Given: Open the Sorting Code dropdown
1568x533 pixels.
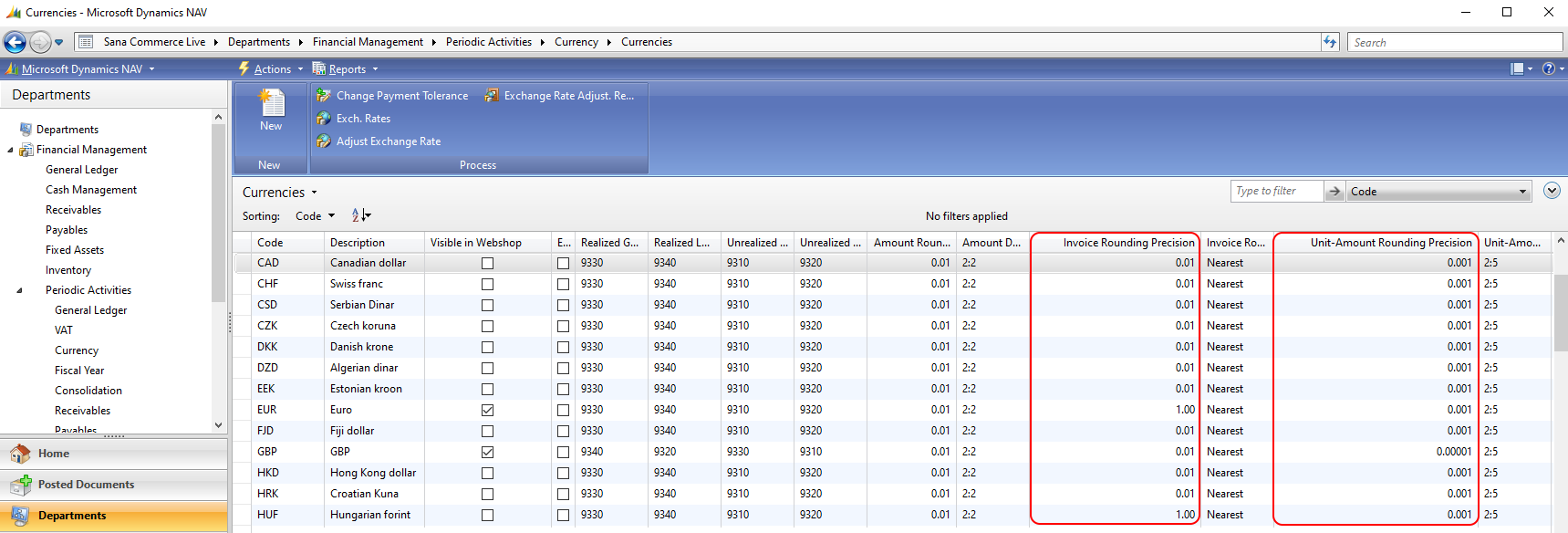Looking at the screenshot, I should (315, 216).
